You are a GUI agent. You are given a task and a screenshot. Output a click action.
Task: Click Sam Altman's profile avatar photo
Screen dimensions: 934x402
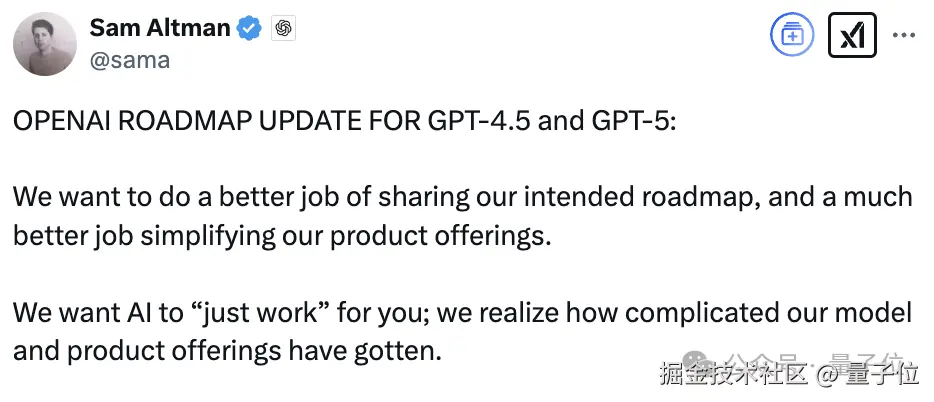point(45,42)
